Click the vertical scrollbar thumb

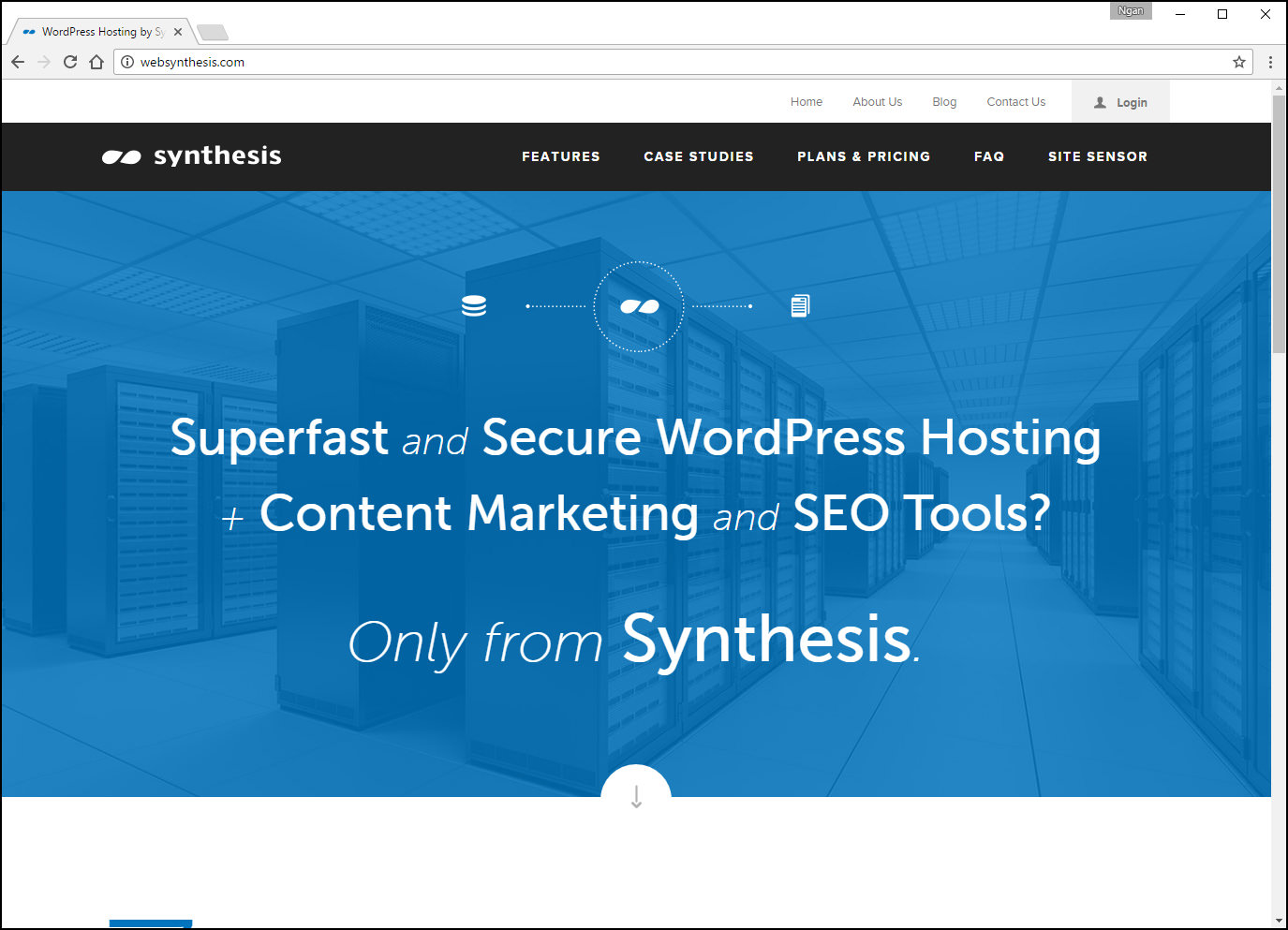coord(1279,225)
